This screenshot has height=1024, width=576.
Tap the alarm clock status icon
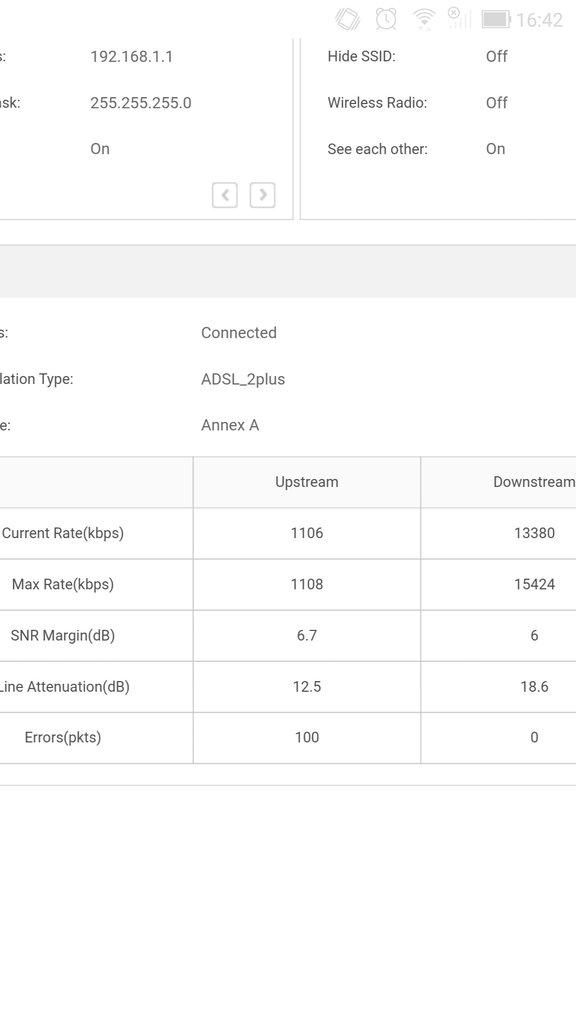point(386,19)
